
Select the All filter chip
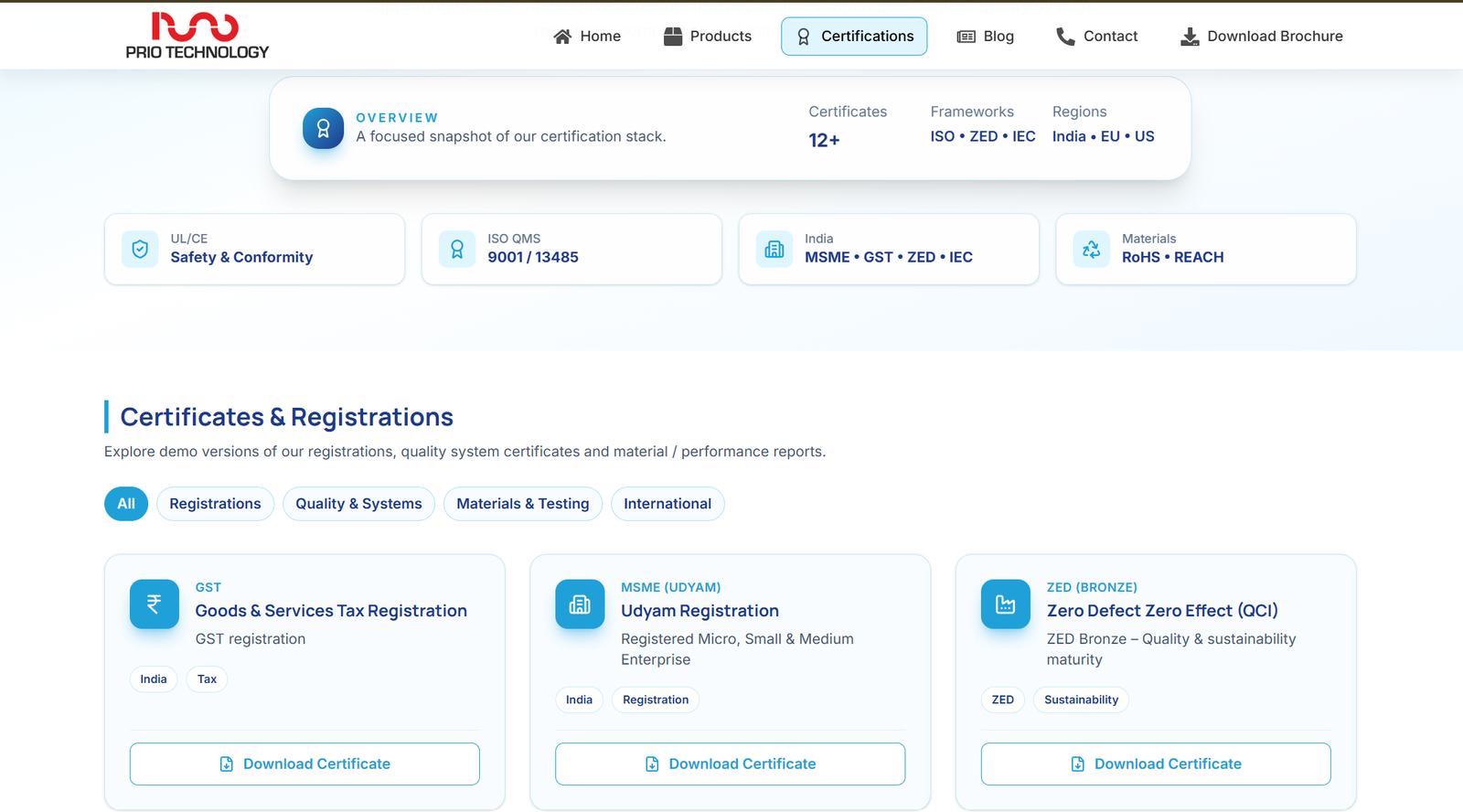pyautogui.click(x=126, y=504)
